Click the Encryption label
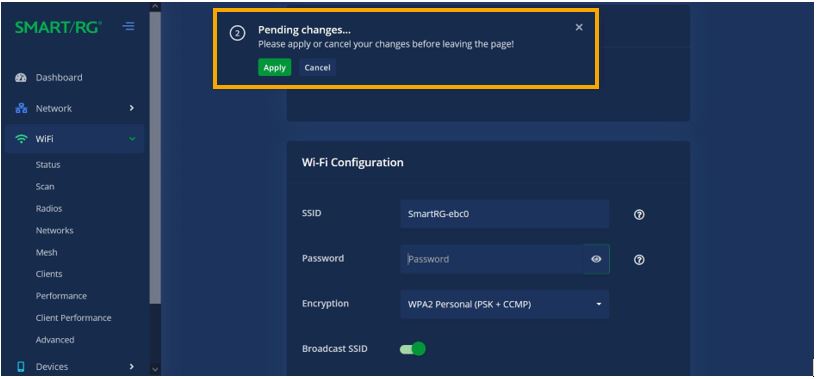The width and height of the screenshot is (817, 379). [326, 303]
